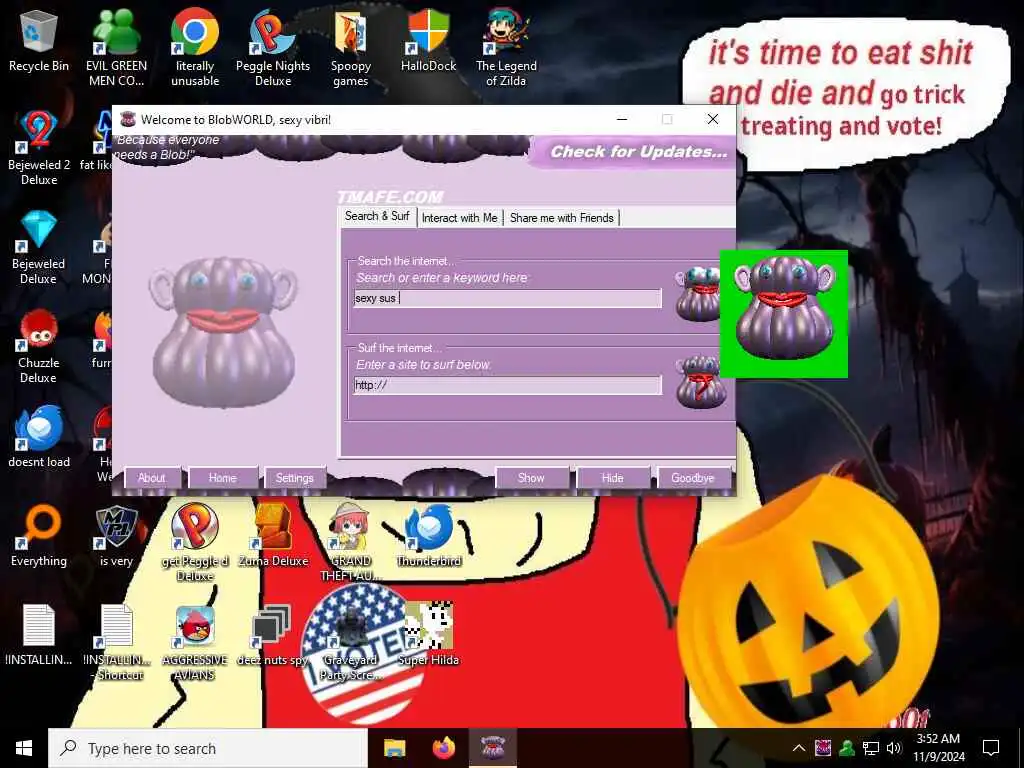Viewport: 1024px width, 768px height.
Task: Click the BlobWORLD taskbar button
Action: tap(493, 748)
